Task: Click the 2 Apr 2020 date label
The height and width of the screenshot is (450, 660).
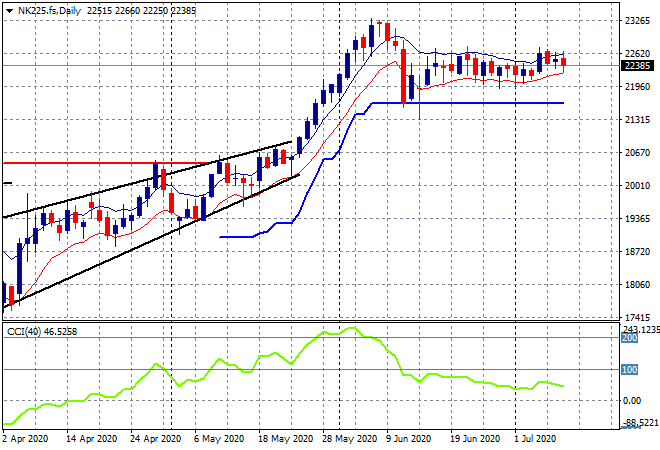Action: coord(28,439)
